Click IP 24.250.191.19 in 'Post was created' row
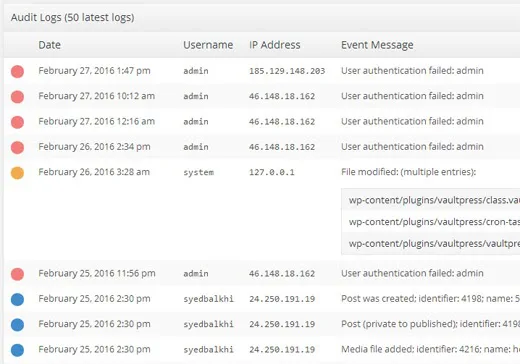Image resolution: width=520 pixels, height=364 pixels. (x=282, y=299)
